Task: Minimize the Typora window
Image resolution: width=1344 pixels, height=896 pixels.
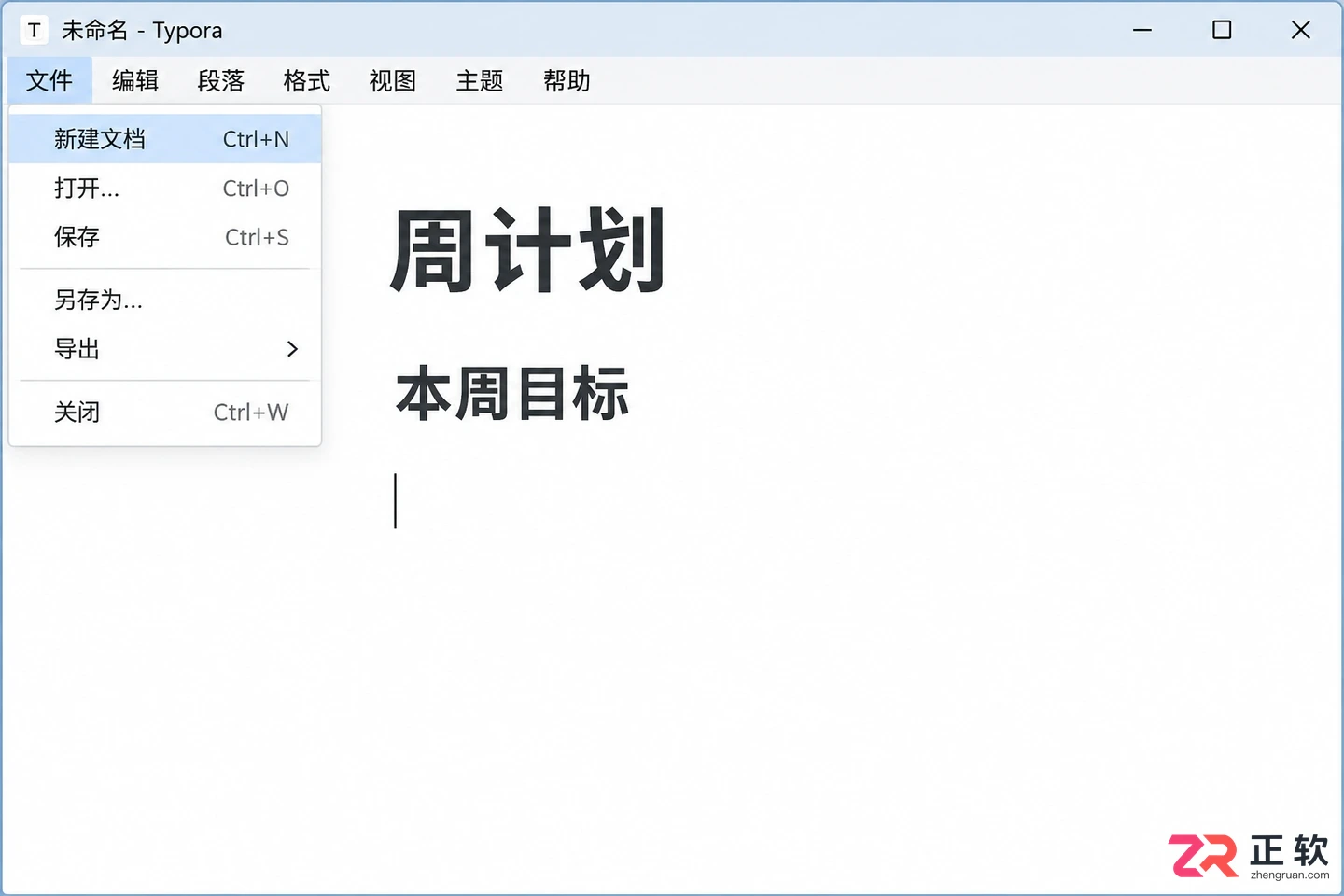Action: (x=1142, y=30)
